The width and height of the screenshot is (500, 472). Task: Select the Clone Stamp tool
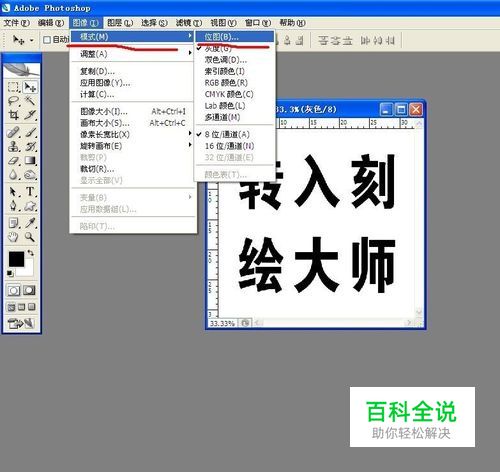14,146
